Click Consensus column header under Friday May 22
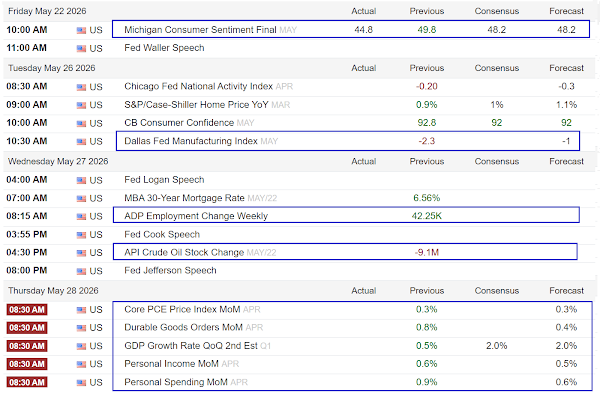This screenshot has width=600, height=396. pyautogui.click(x=497, y=11)
